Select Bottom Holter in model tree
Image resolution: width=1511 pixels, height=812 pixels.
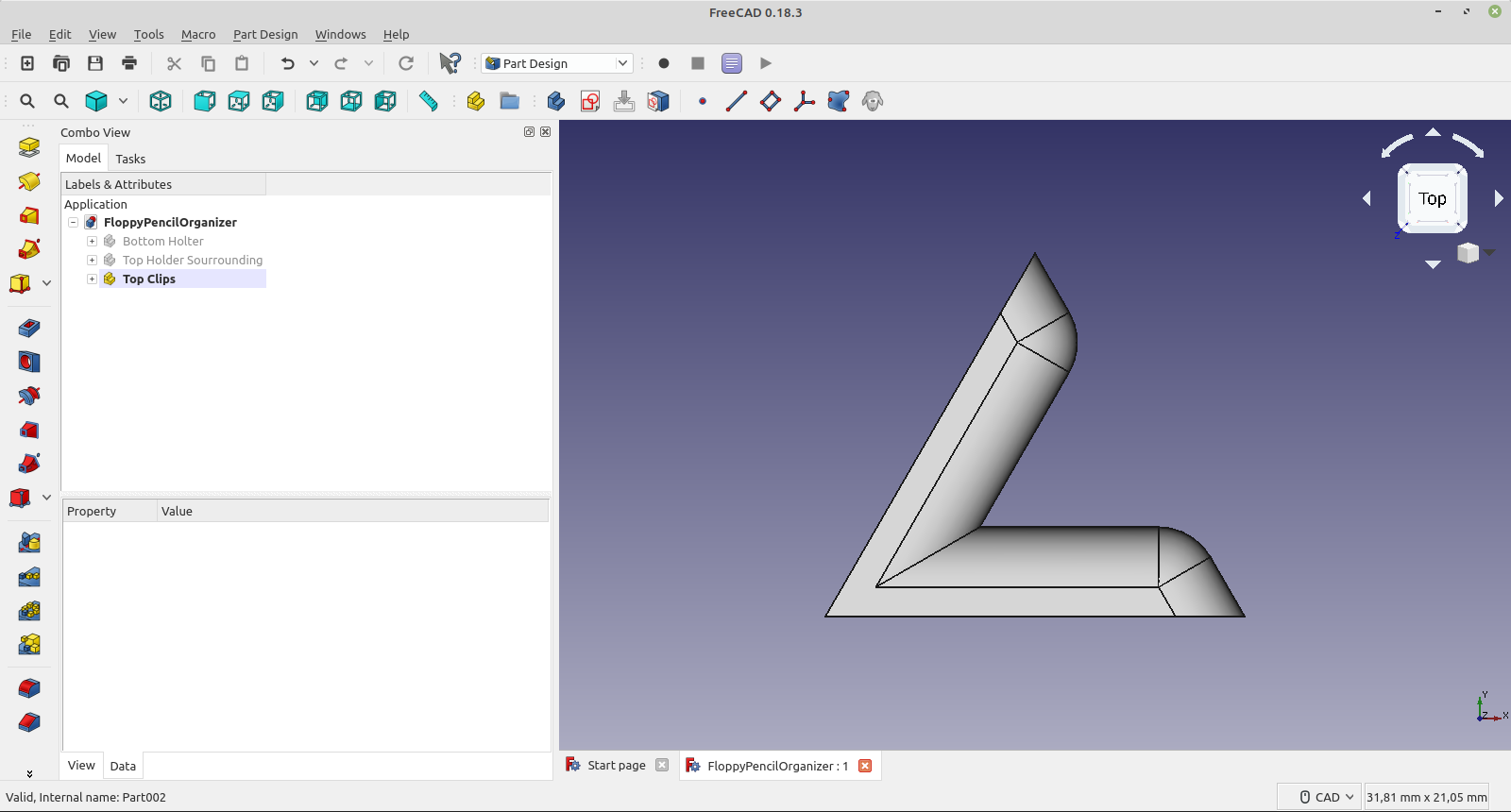pos(163,242)
